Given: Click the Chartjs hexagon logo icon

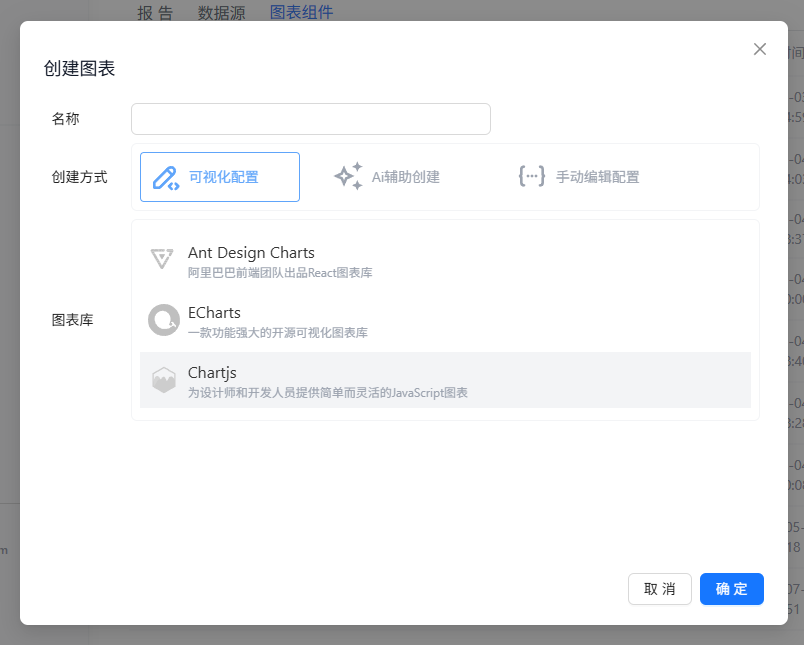Looking at the screenshot, I should pos(164,380).
